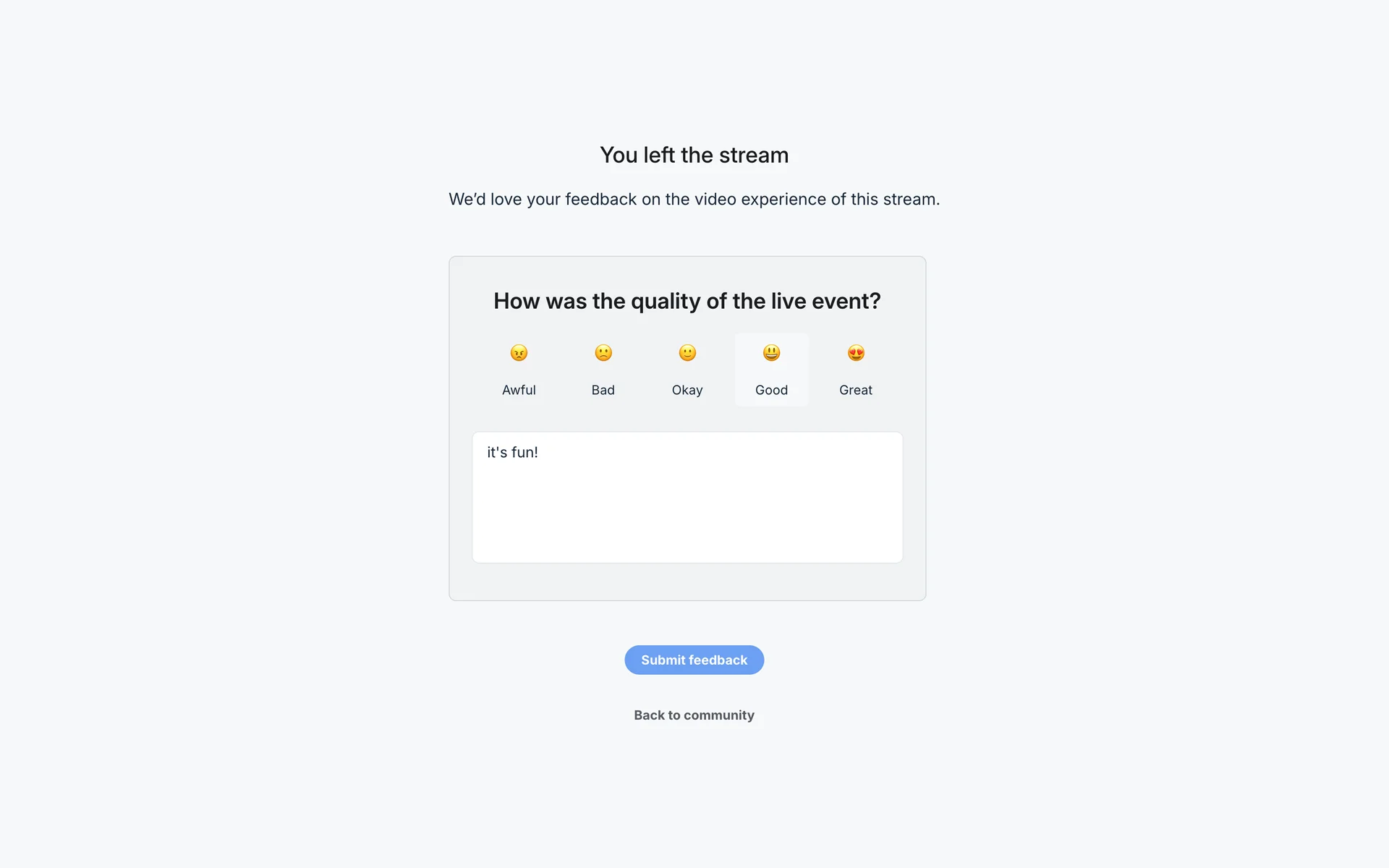This screenshot has width=1389, height=868.
Task: Choose the slightly smiling Okay emoji
Action: 687,353
